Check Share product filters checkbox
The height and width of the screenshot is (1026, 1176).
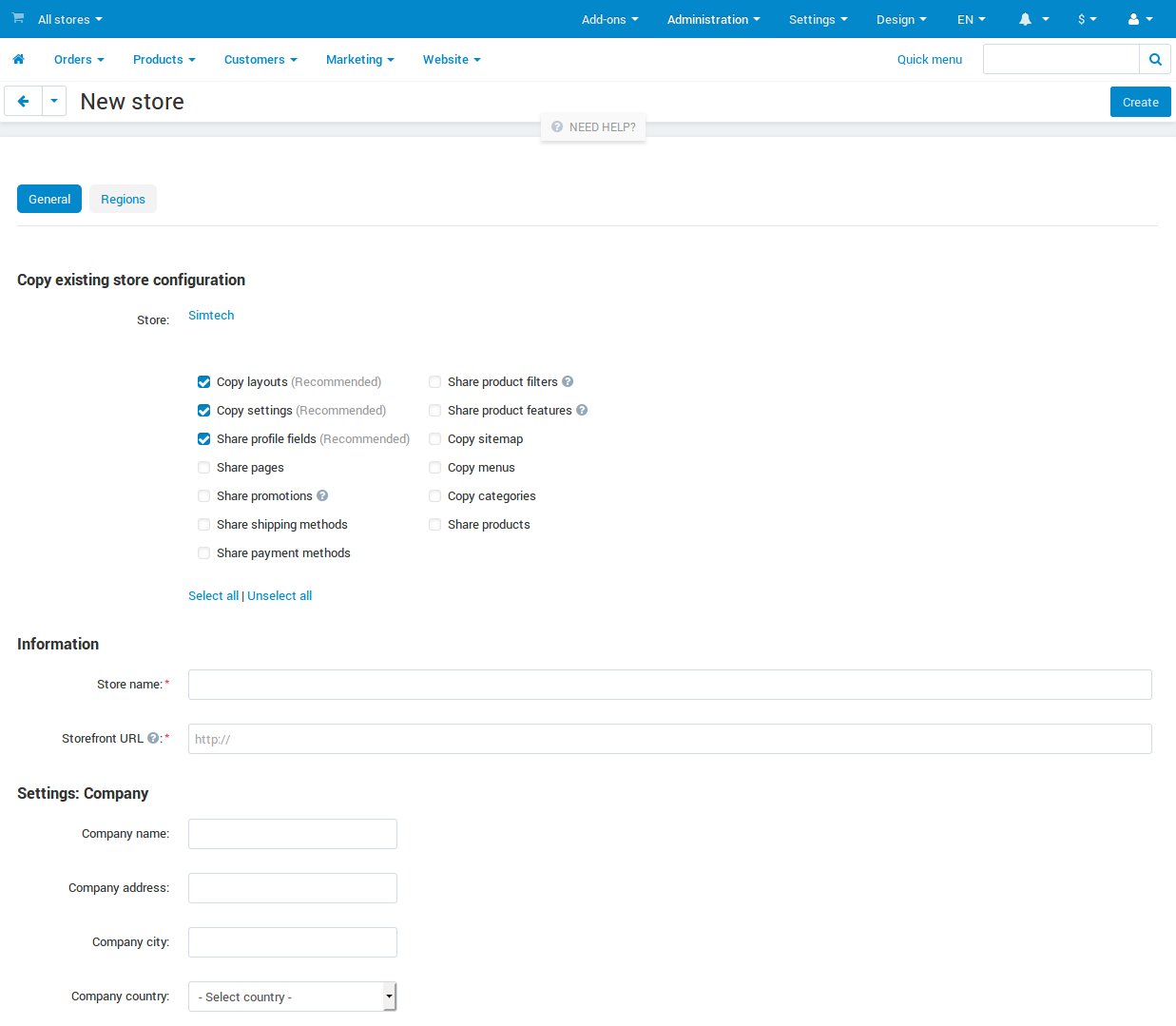434,381
